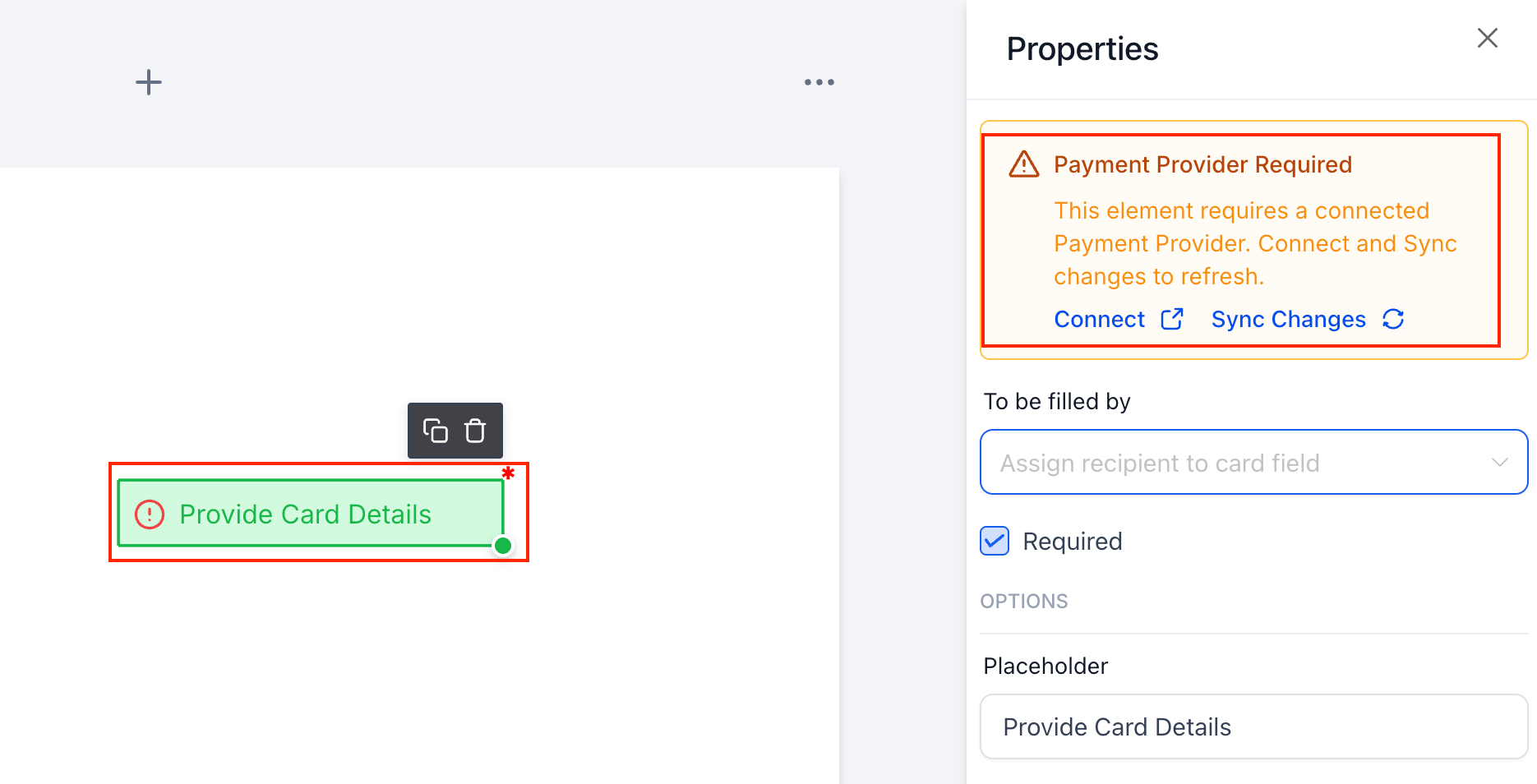Click the Placeholder text input
Image resolution: width=1537 pixels, height=784 pixels.
(1253, 726)
